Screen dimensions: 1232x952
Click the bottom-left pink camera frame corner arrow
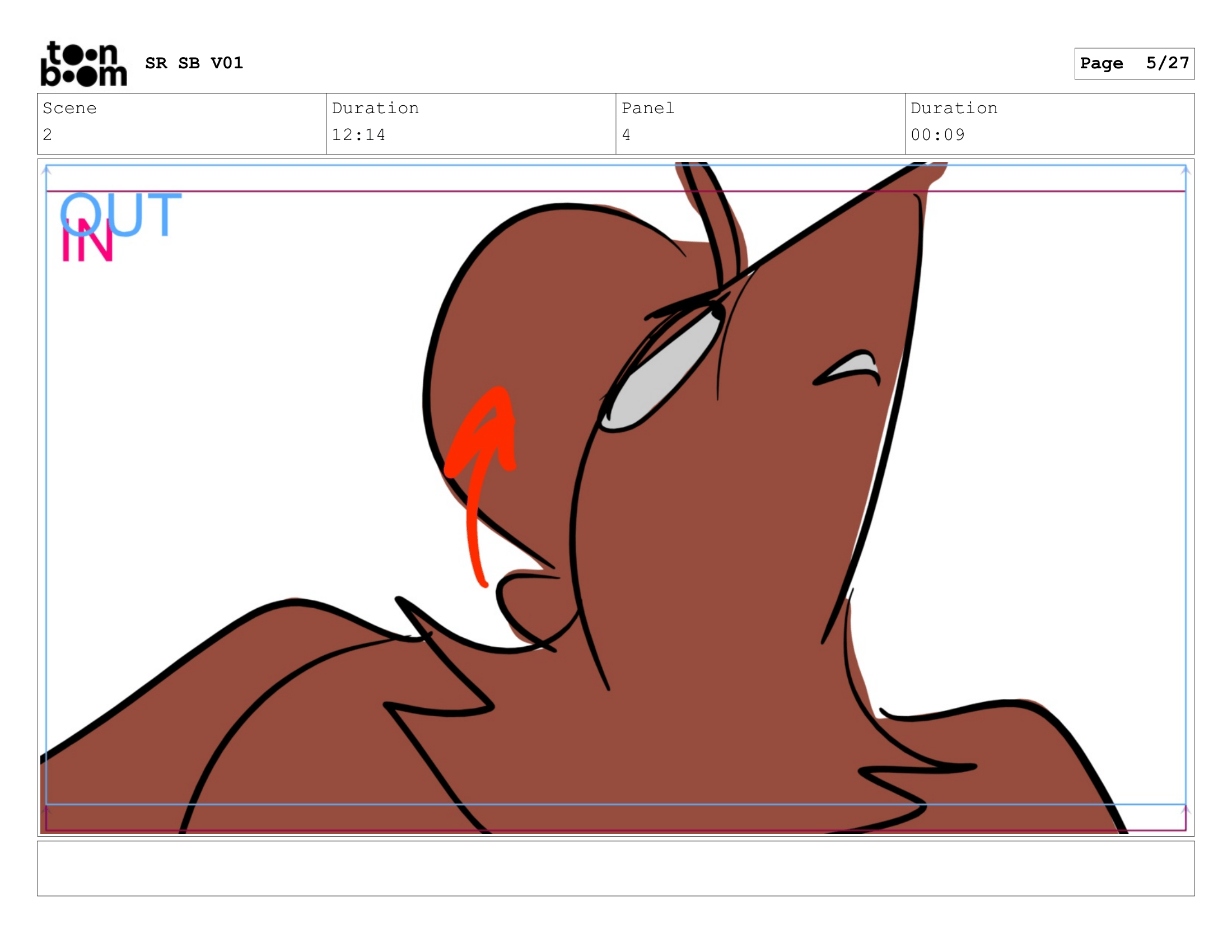pos(47,810)
